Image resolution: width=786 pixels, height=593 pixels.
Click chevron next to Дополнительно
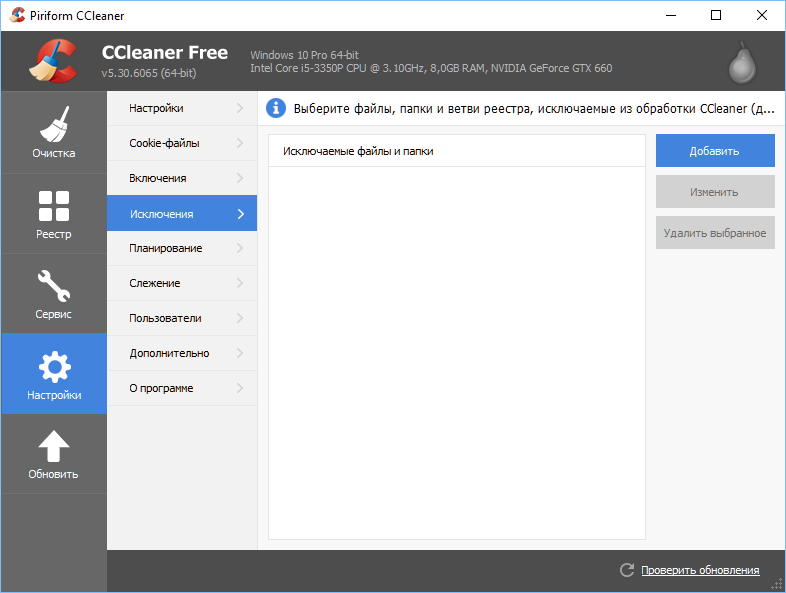click(240, 353)
